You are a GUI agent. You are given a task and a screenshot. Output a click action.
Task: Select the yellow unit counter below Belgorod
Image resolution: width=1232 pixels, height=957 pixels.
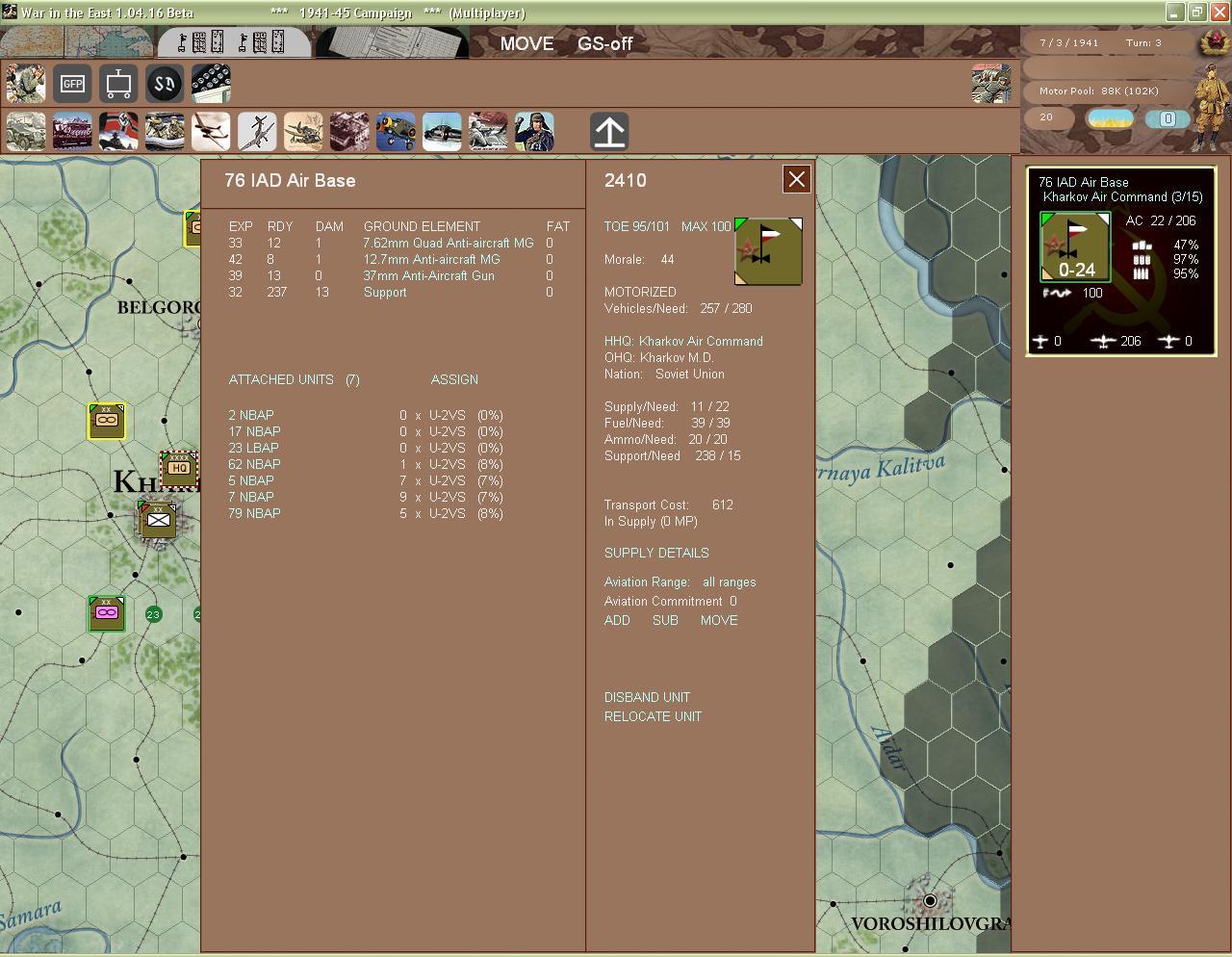pyautogui.click(x=107, y=422)
